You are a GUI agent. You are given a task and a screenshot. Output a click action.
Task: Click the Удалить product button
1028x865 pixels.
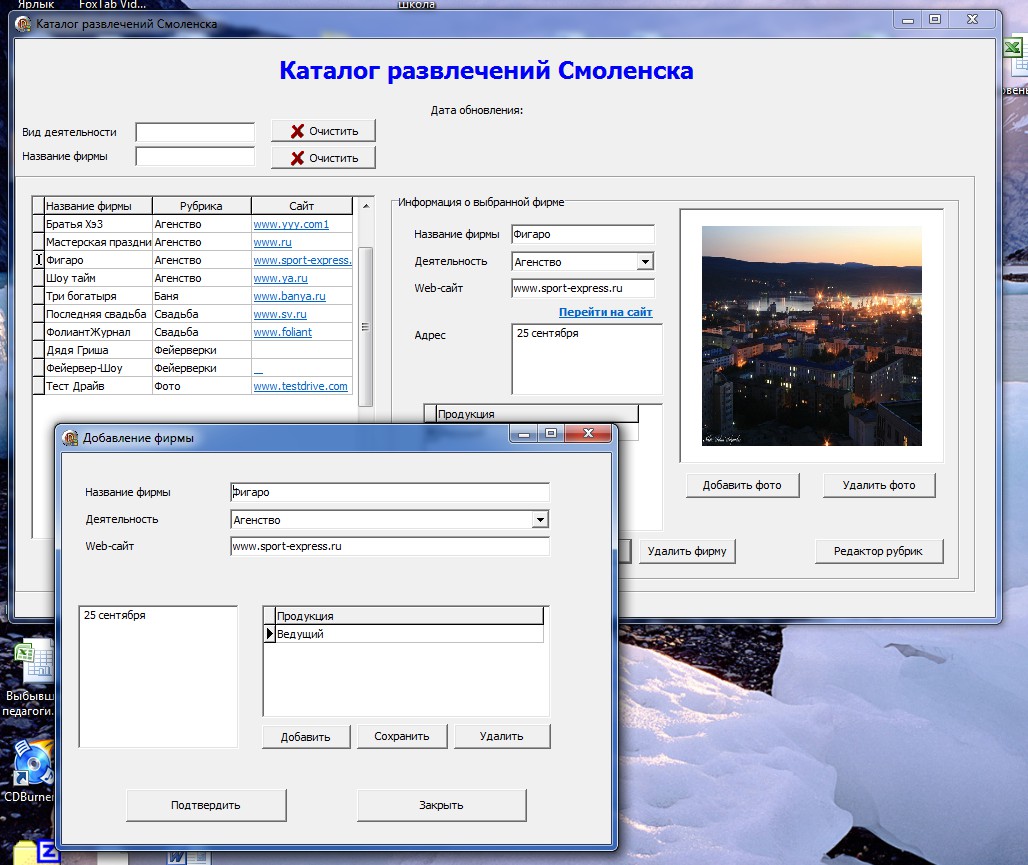point(502,736)
